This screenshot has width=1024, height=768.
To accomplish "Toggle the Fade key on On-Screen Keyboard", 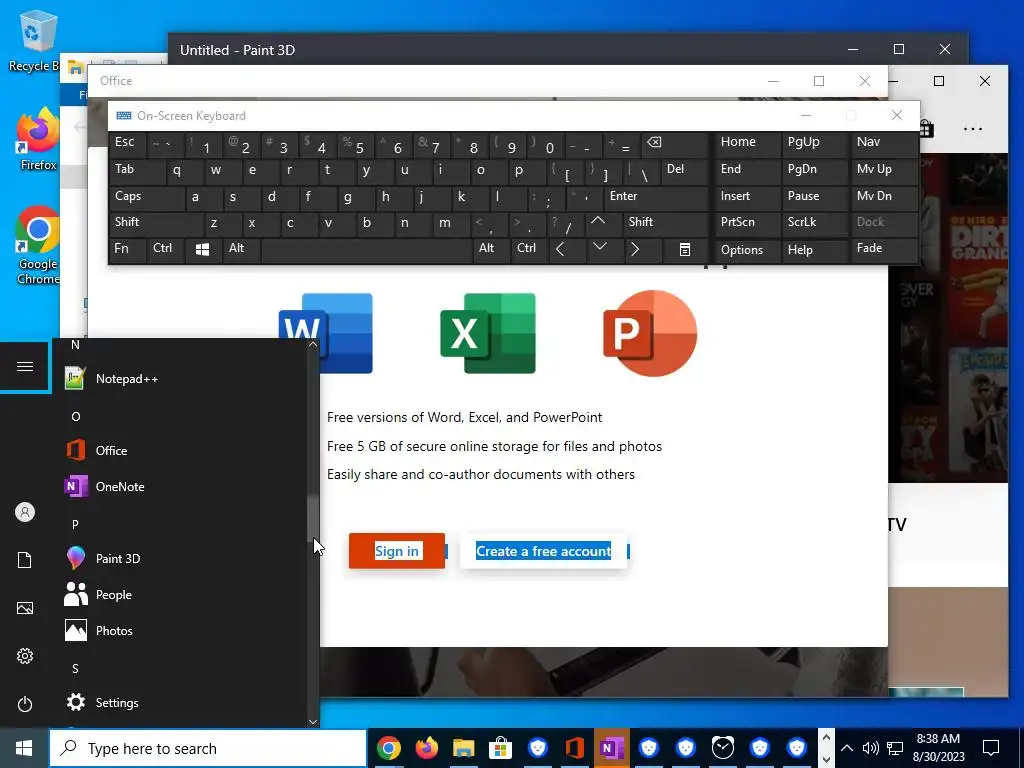I will click(884, 249).
